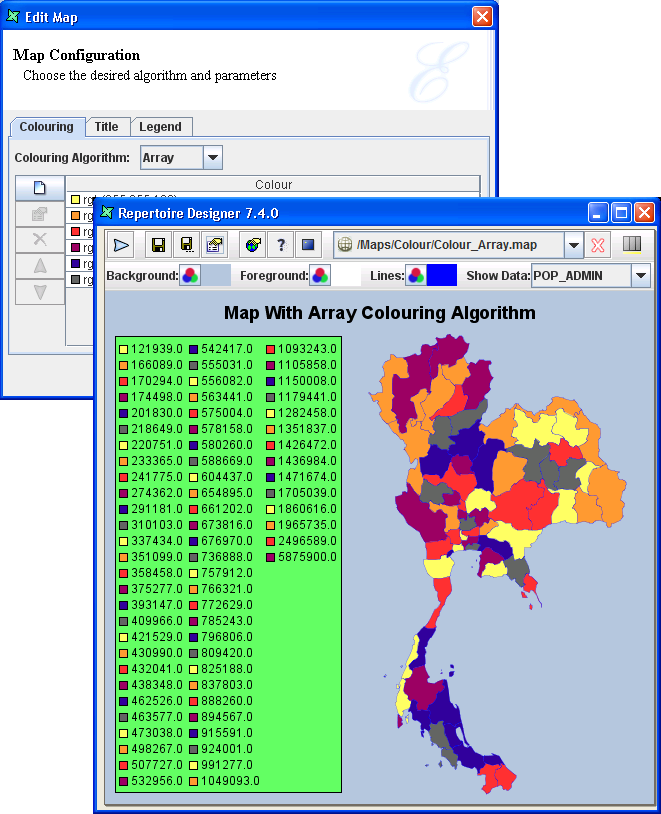This screenshot has width=661, height=814.
Task: Close the Repertoire Designer window
Action: (x=644, y=213)
